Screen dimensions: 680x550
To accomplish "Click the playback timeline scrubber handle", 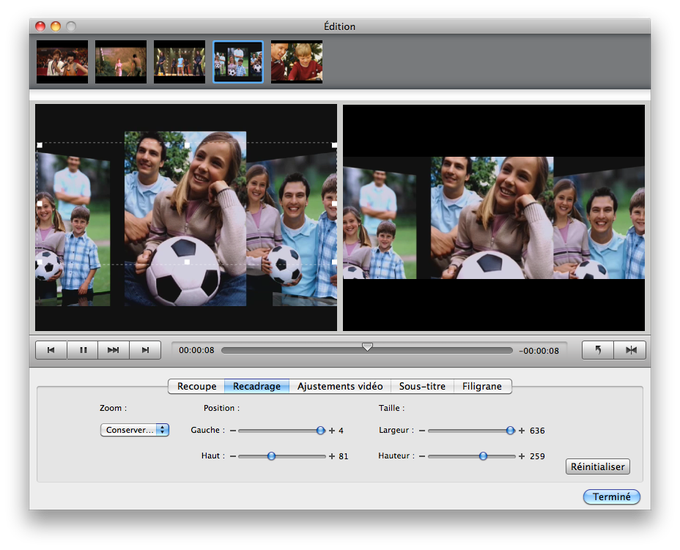I will click(x=367, y=347).
